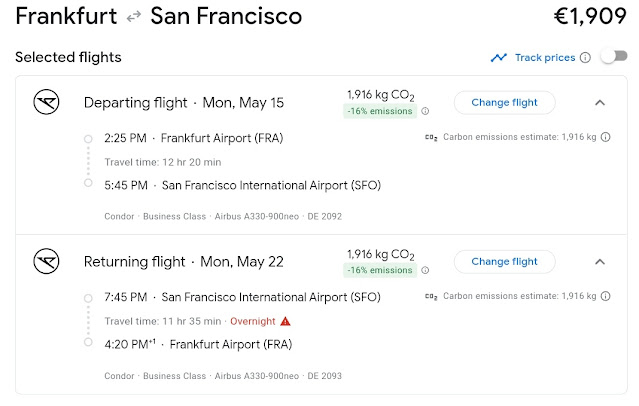Screen dimensions: 639x406
Task: Click departing carbon emissions estimate info icon
Action: [606, 137]
